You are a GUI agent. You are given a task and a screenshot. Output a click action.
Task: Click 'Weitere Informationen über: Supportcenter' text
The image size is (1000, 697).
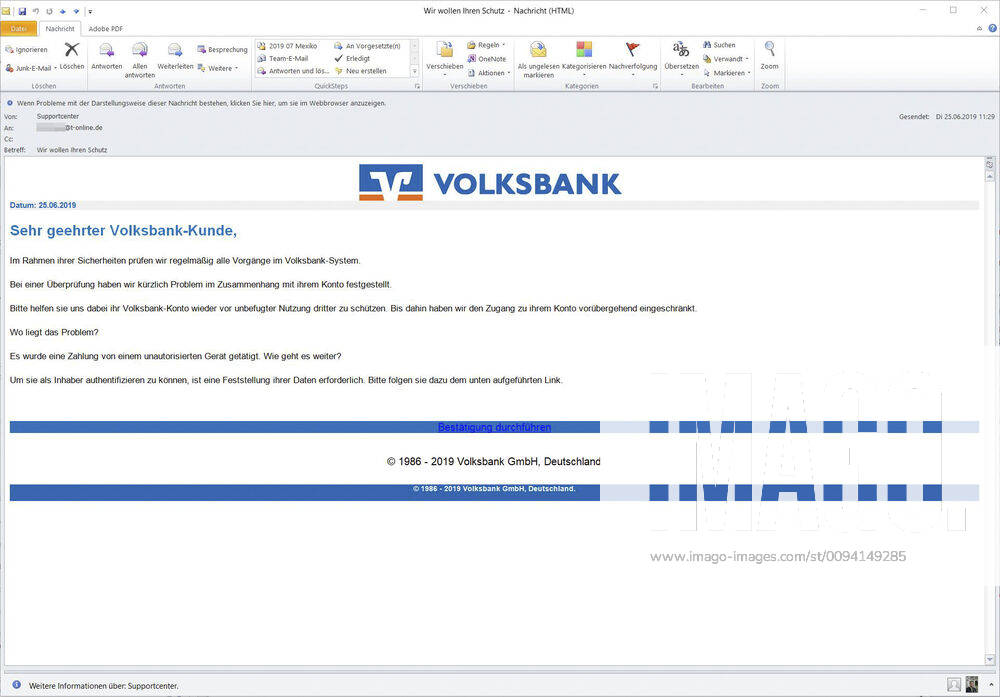(x=103, y=686)
